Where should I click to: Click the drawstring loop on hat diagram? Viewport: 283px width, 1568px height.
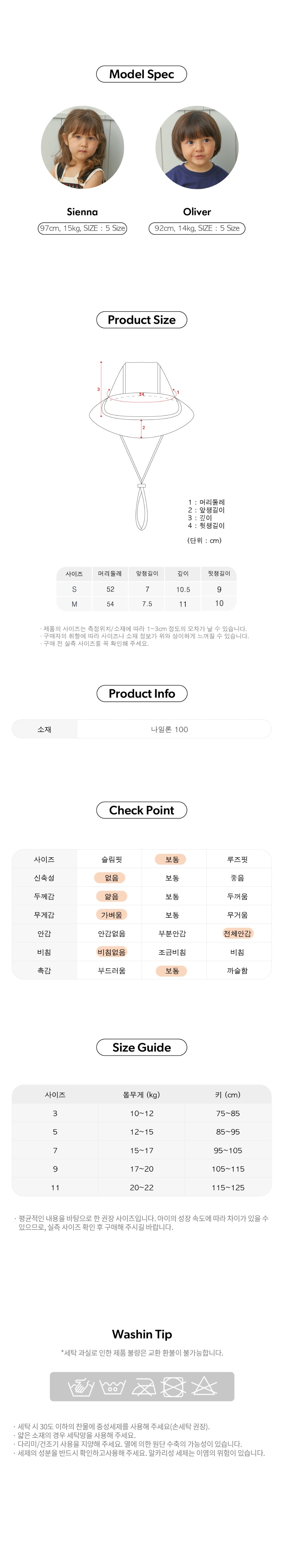141,508
